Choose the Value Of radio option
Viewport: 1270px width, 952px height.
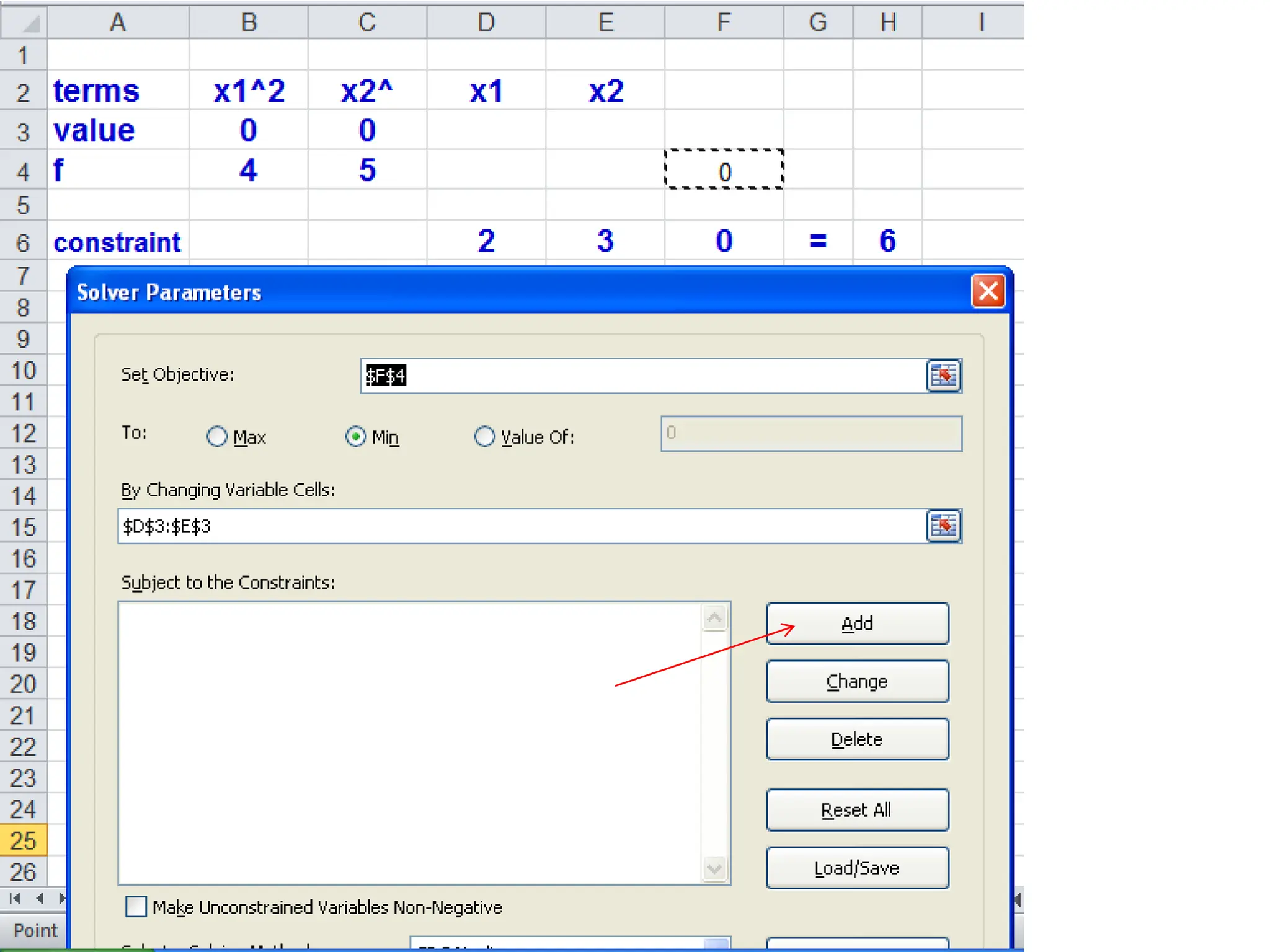tap(484, 436)
